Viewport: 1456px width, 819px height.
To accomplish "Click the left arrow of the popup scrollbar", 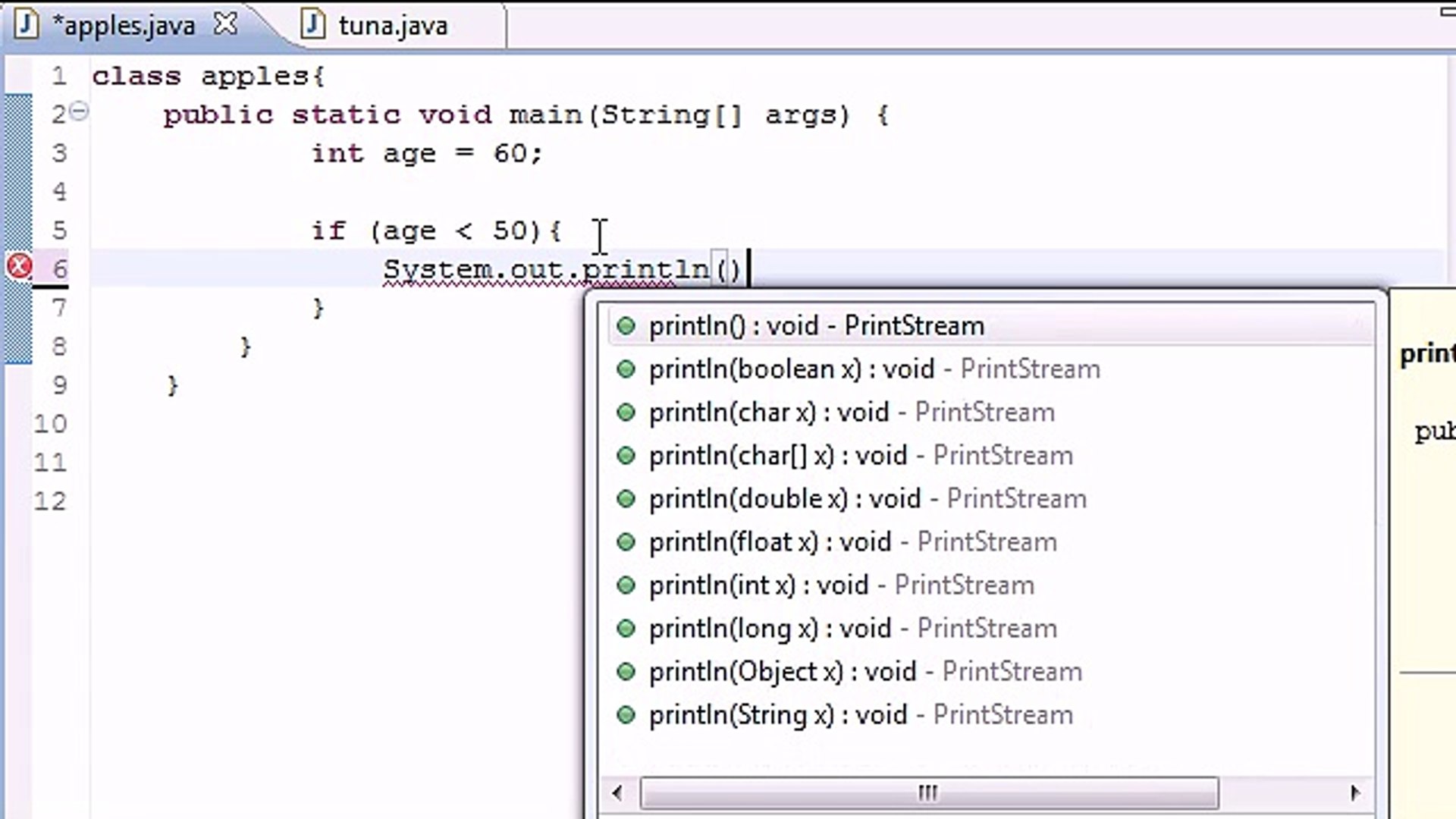I will [616, 792].
